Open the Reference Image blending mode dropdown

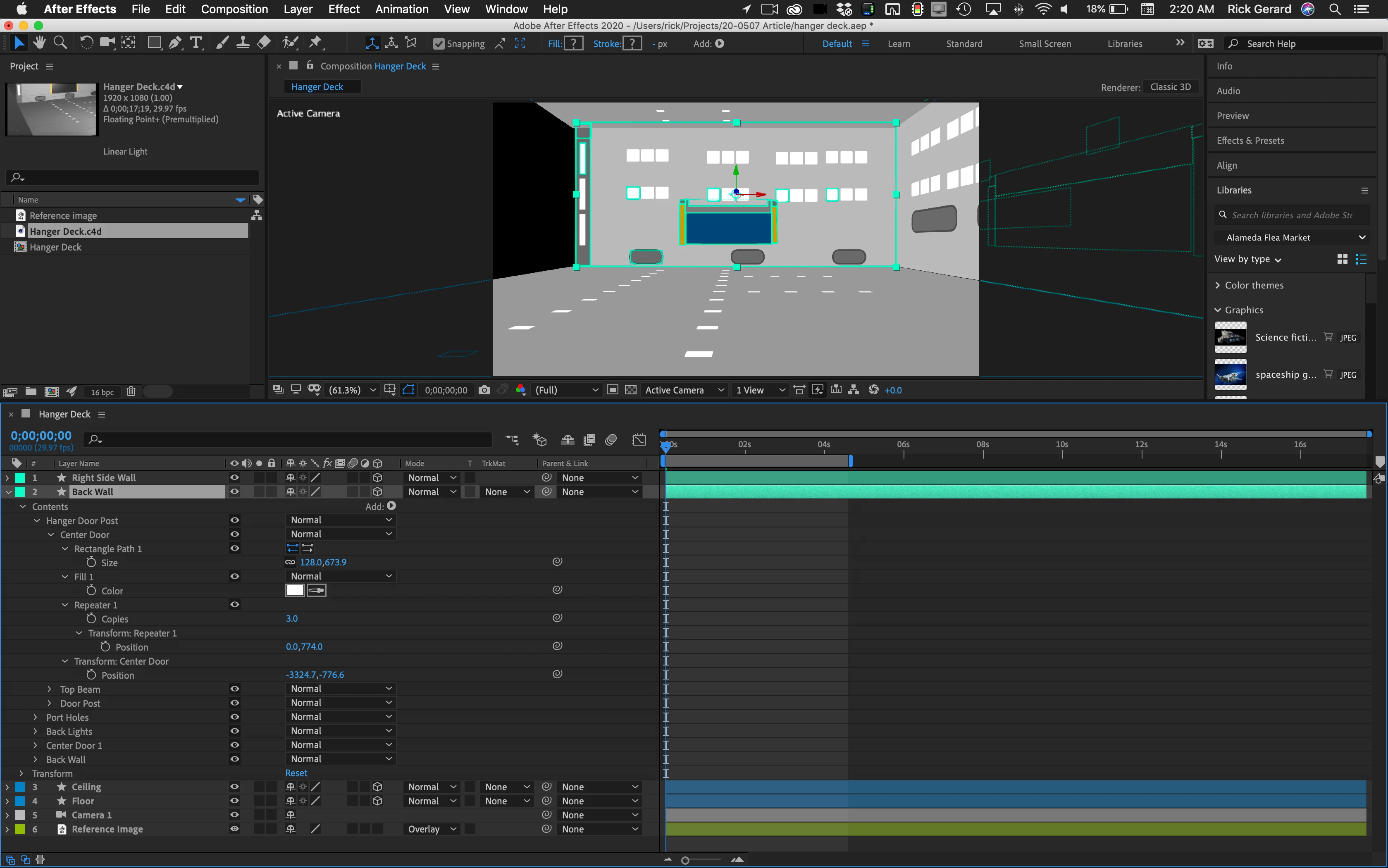(432, 829)
